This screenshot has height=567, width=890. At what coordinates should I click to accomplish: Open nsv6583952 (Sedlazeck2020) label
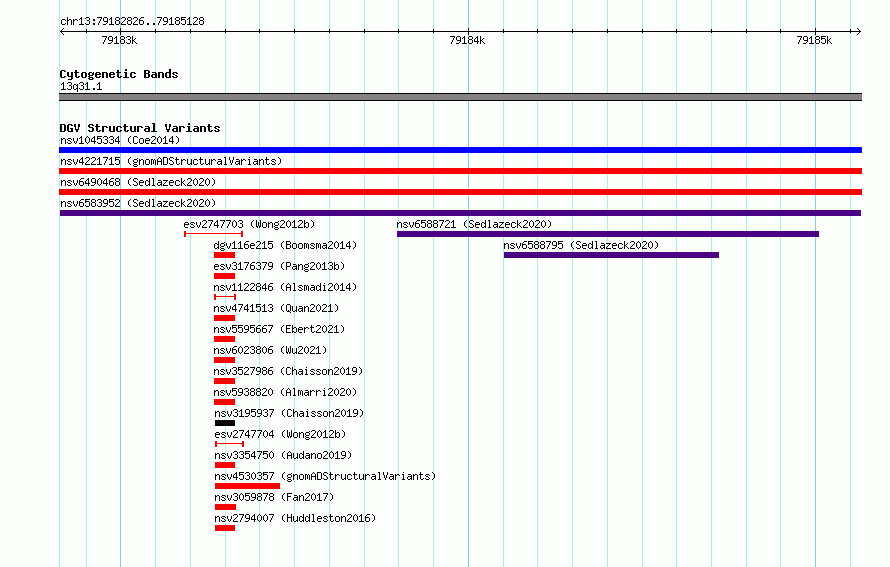click(x=138, y=203)
